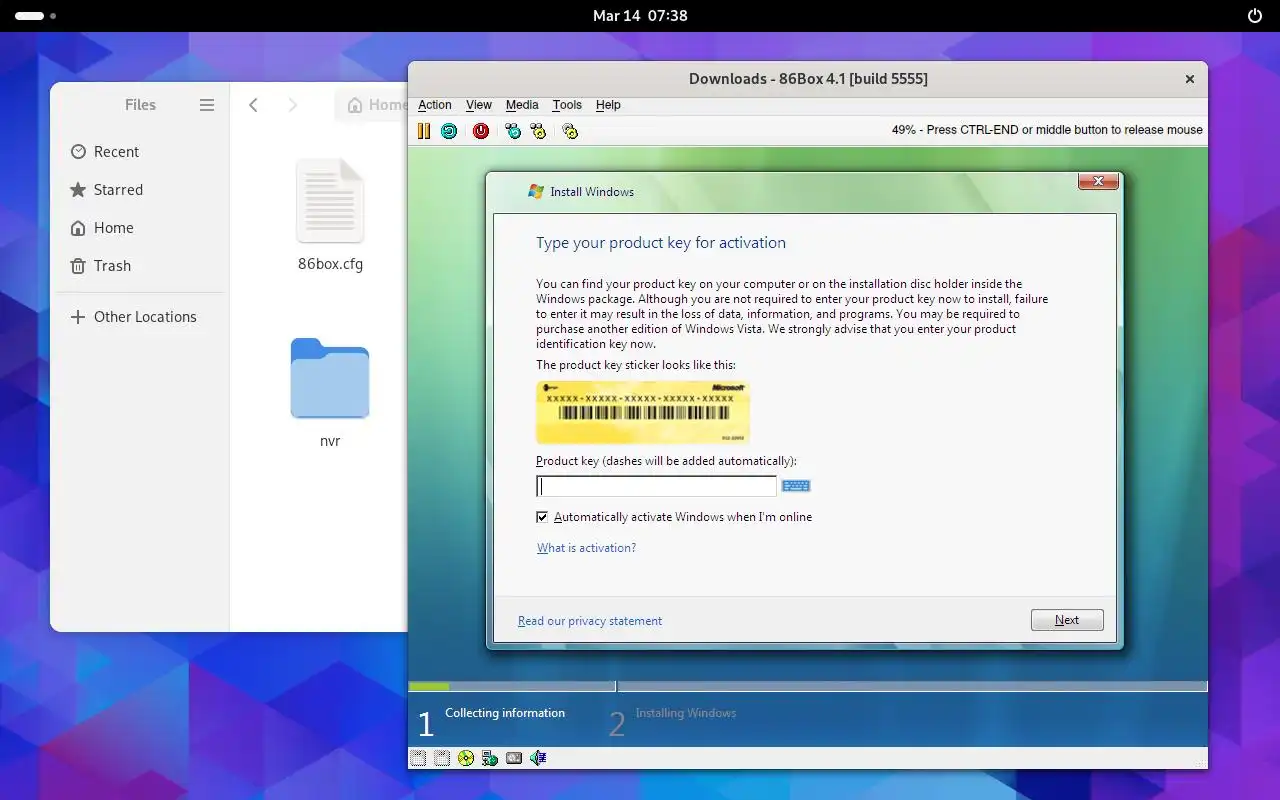Open the Files hamburger menu icon
This screenshot has width=1280, height=800.
tap(207, 105)
